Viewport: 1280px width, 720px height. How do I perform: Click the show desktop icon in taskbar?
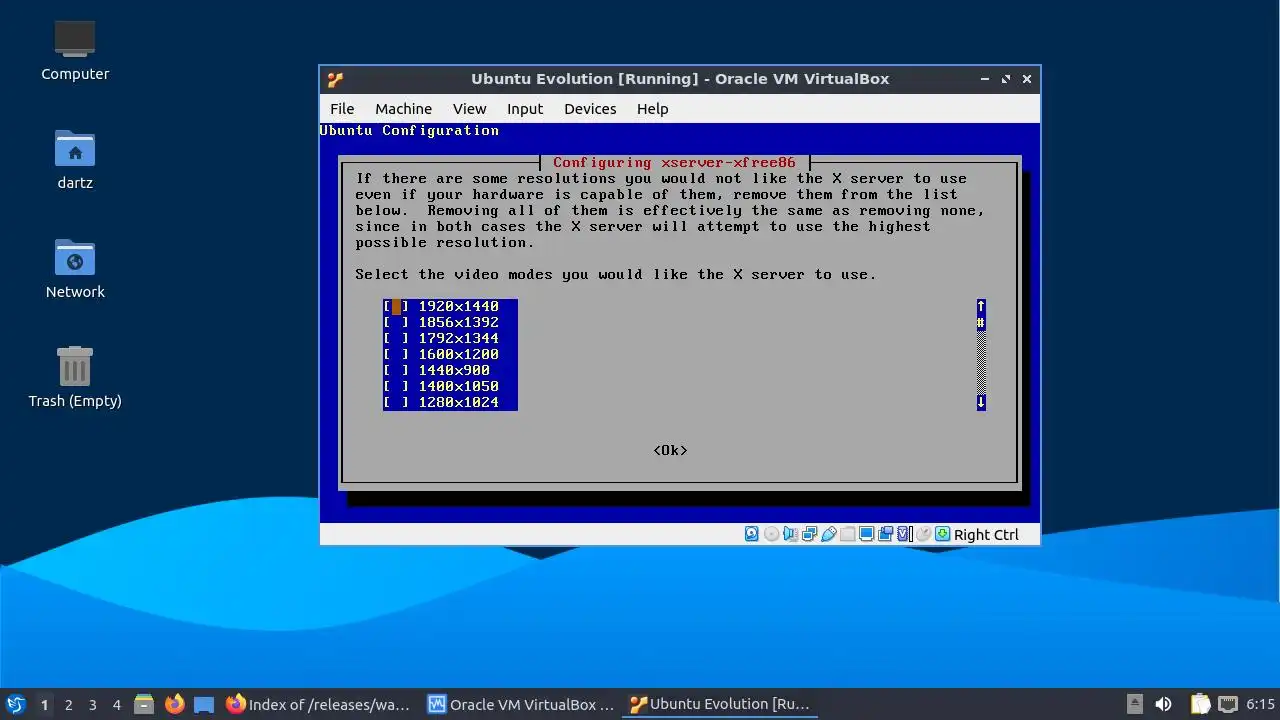[x=204, y=704]
